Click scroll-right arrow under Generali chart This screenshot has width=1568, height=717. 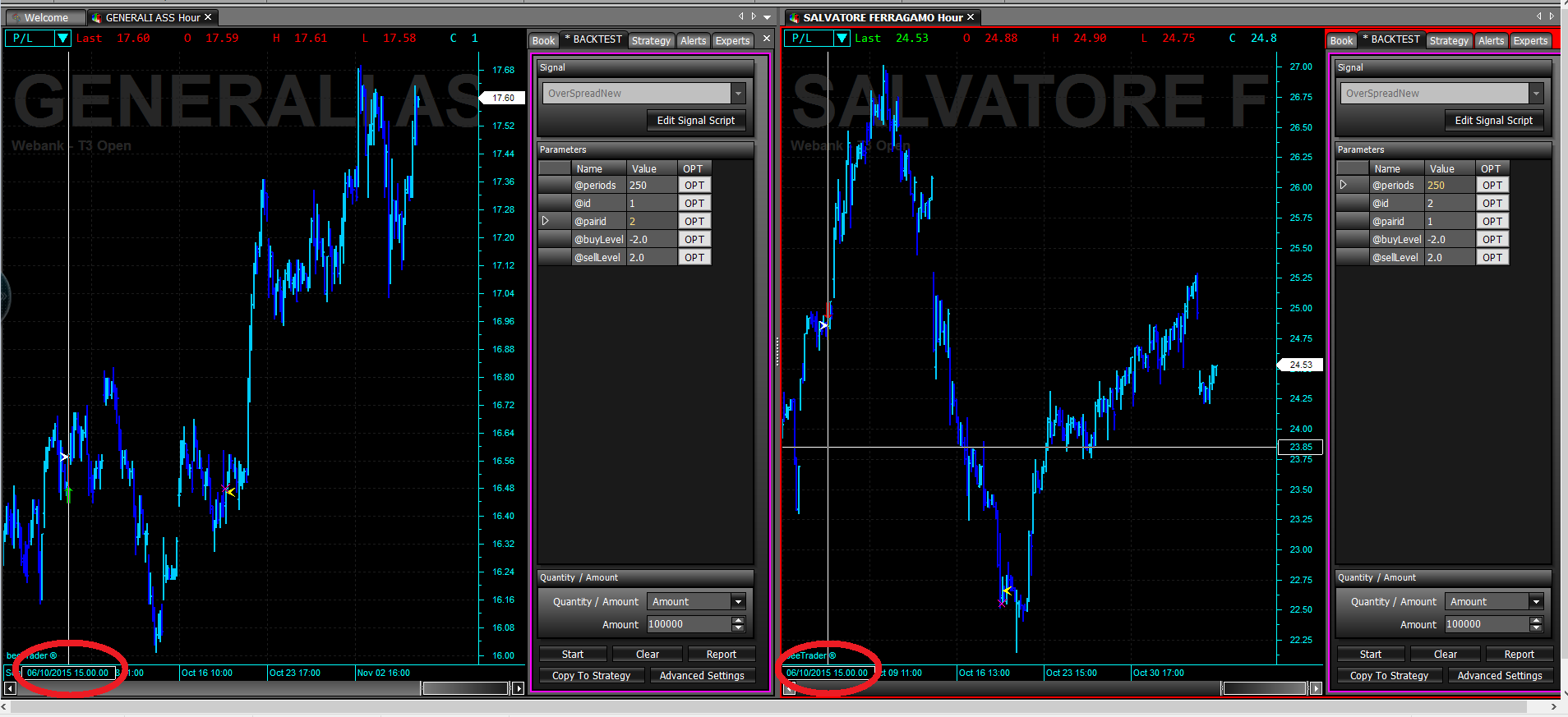pyautogui.click(x=518, y=688)
